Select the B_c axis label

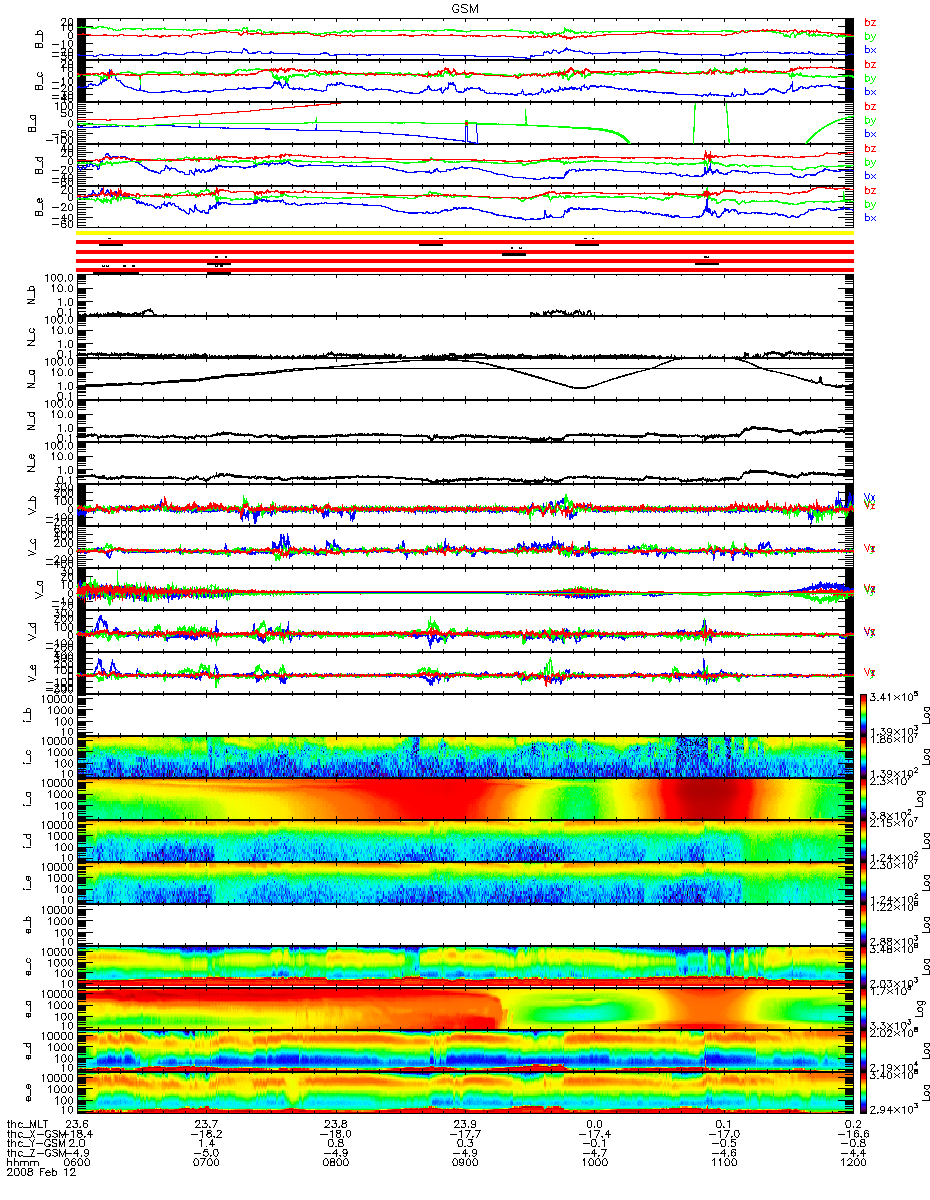pos(41,81)
